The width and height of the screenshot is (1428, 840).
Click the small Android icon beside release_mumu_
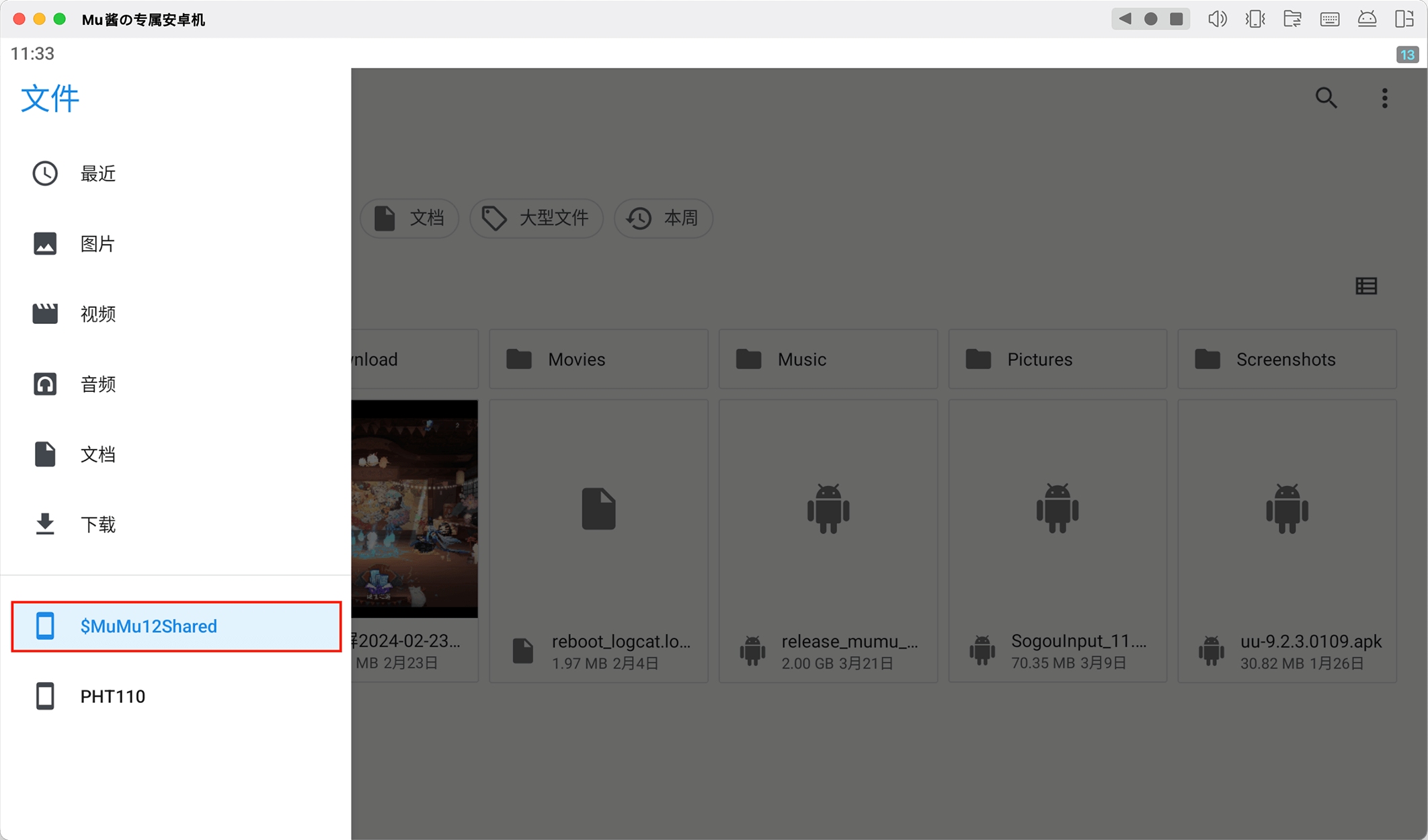(x=752, y=651)
